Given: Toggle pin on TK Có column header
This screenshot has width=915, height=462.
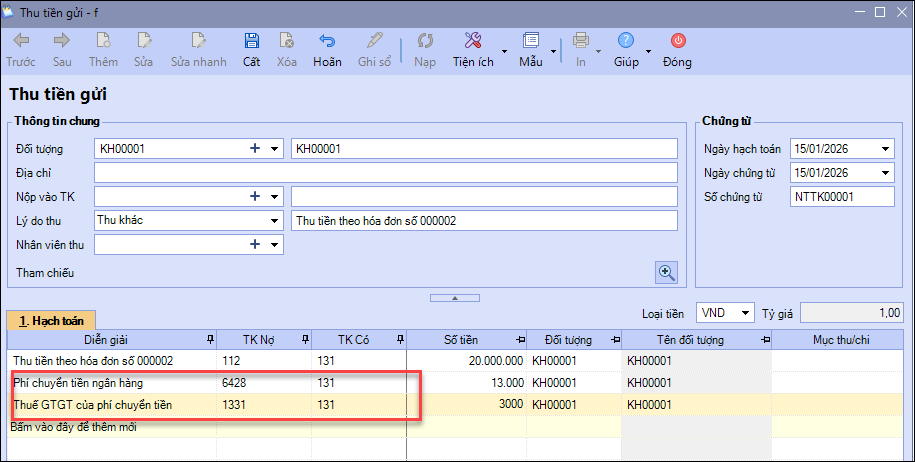Looking at the screenshot, I should [x=399, y=337].
